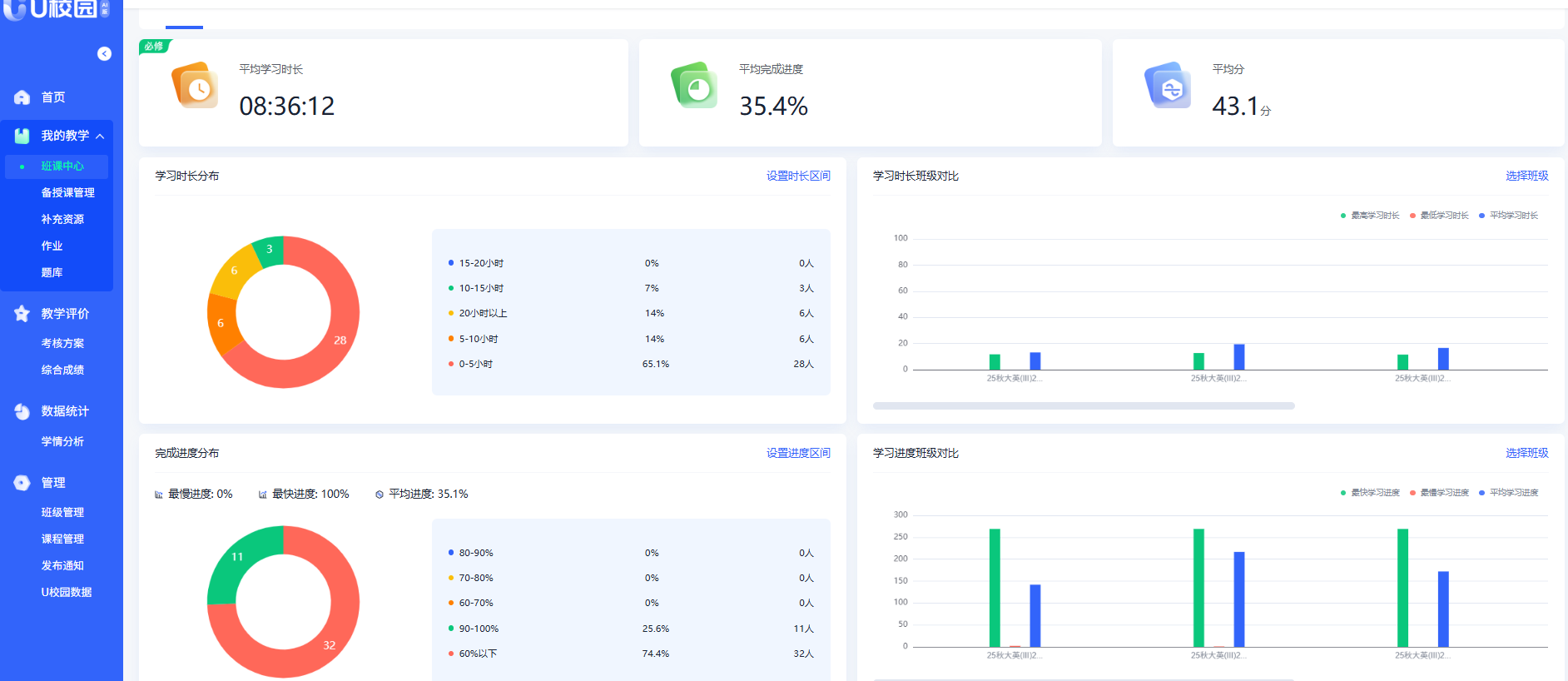This screenshot has height=681, width=1568.
Task: Click the study duration chart horizontal scrollbar
Action: click(1084, 406)
